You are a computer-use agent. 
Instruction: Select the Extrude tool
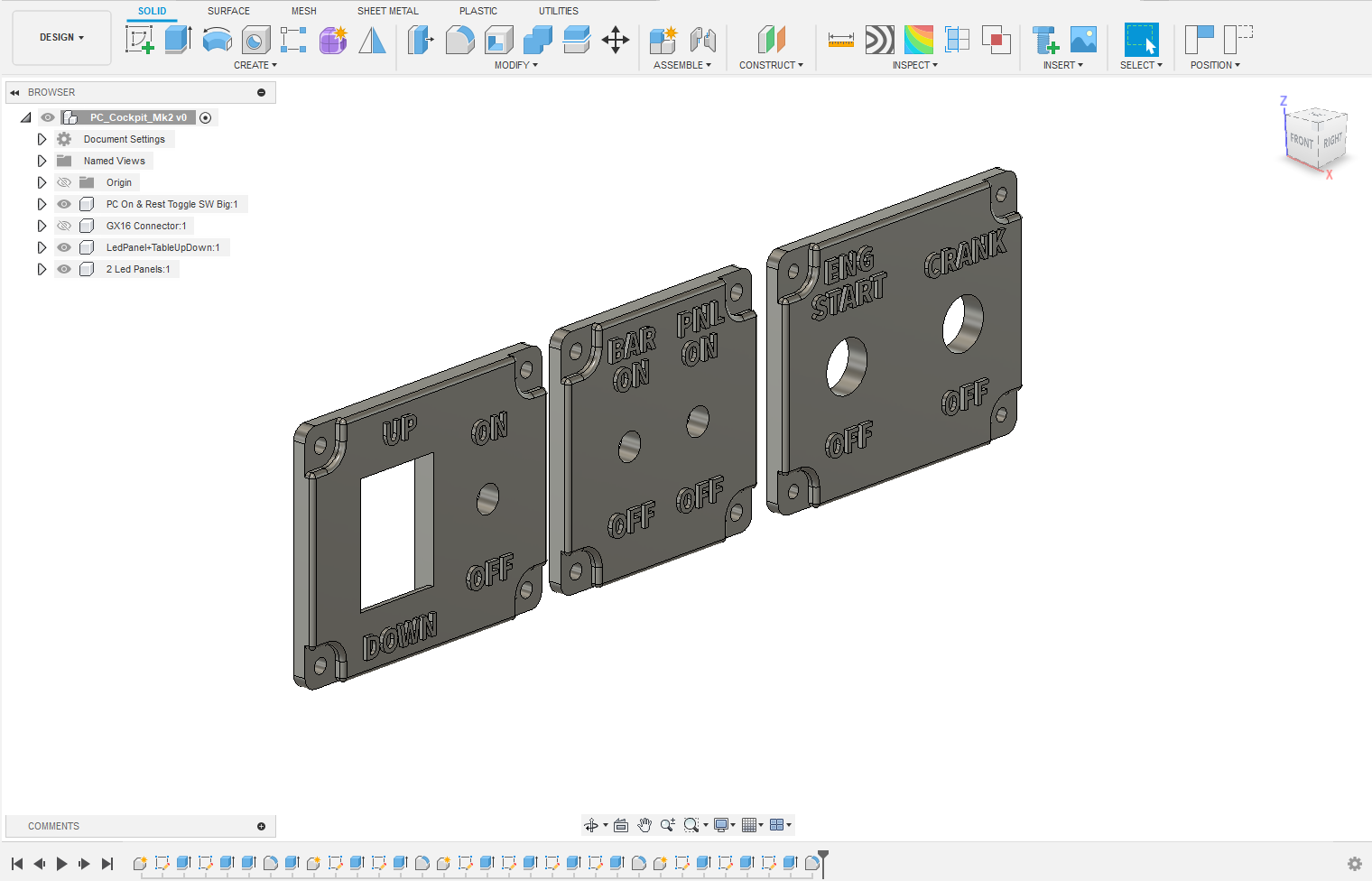pos(178,40)
